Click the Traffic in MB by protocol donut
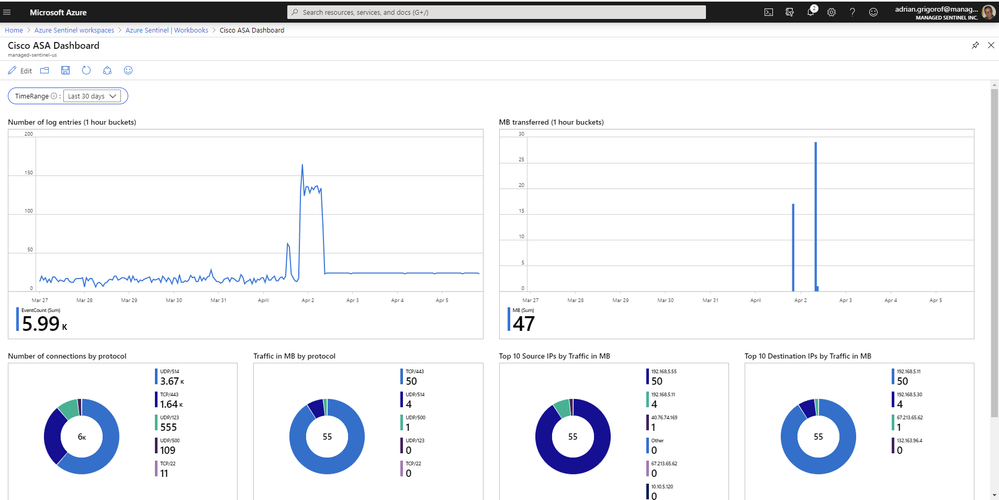The height and width of the screenshot is (500, 999). pyautogui.click(x=327, y=436)
